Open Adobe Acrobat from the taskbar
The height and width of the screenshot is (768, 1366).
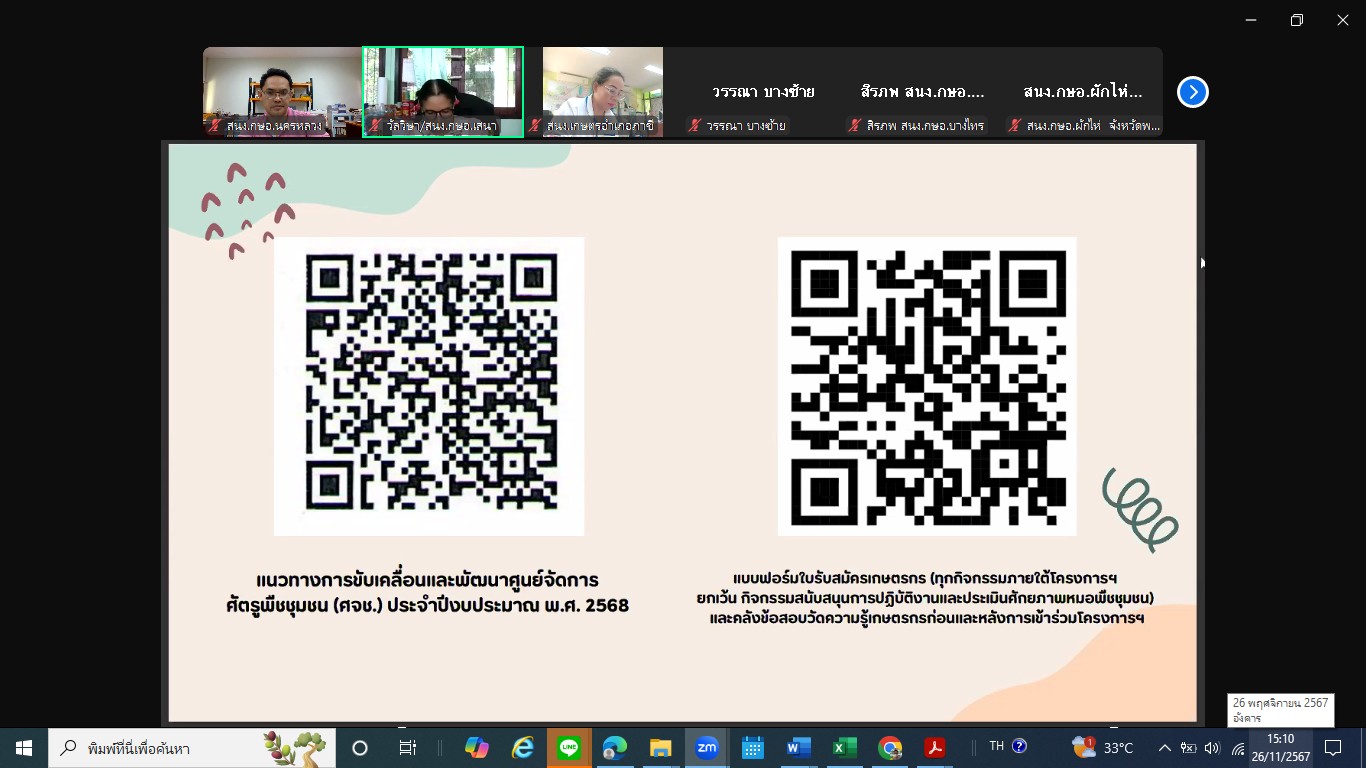(935, 748)
